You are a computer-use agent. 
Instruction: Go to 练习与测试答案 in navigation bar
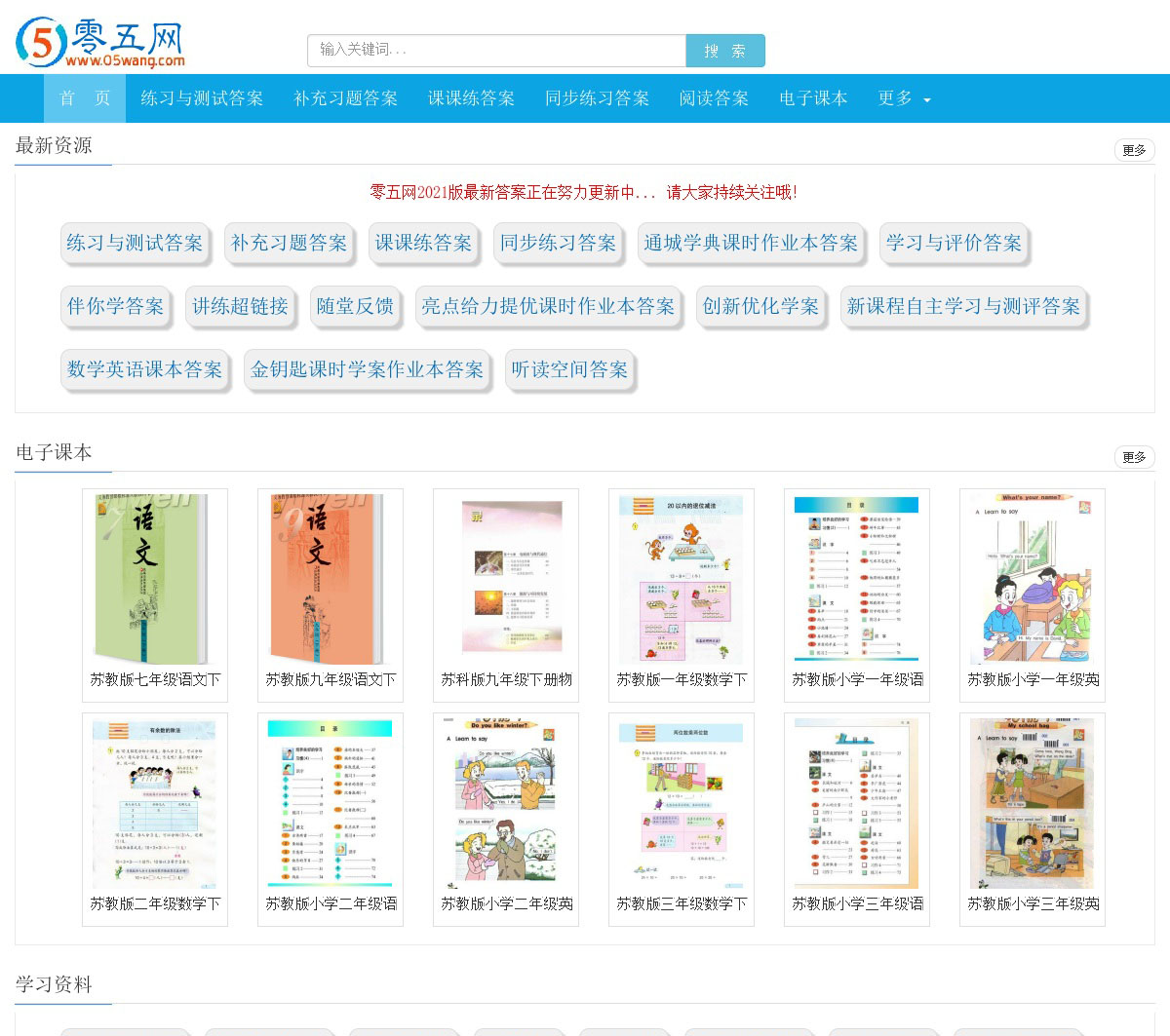click(202, 98)
